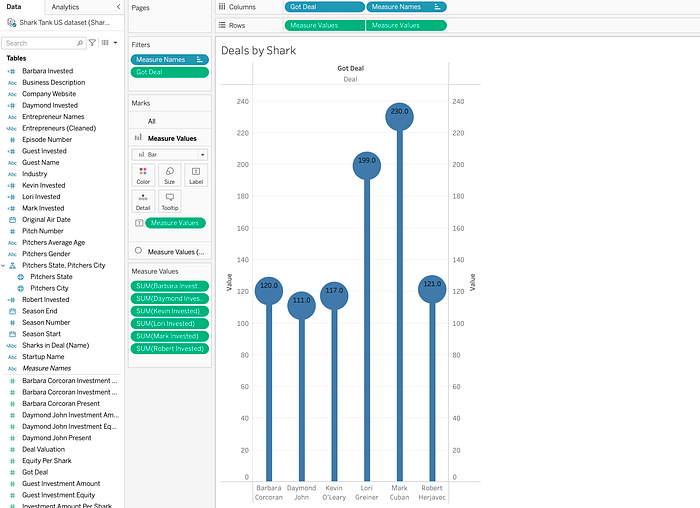
Task: Open the Color marks card
Action: (x=143, y=175)
